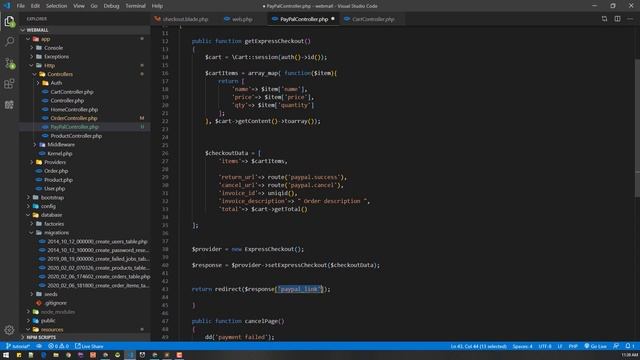
Task: Click the Ln 43, Col 44 cursor position
Action: (x=478, y=346)
